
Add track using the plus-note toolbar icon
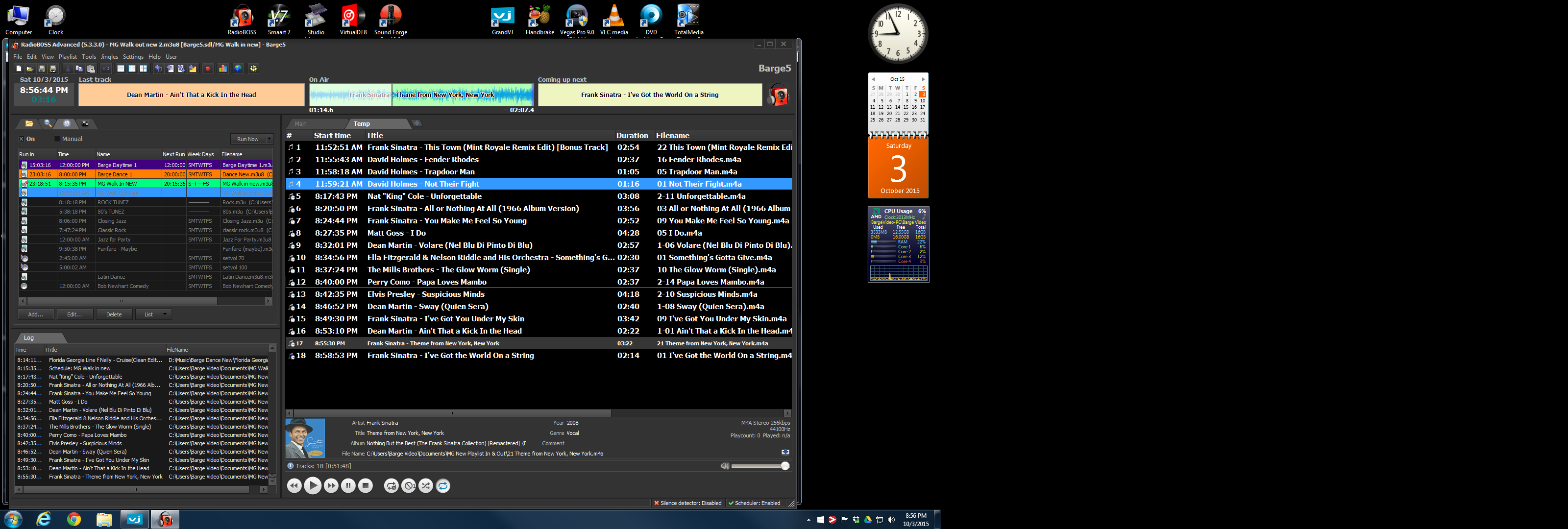click(158, 69)
